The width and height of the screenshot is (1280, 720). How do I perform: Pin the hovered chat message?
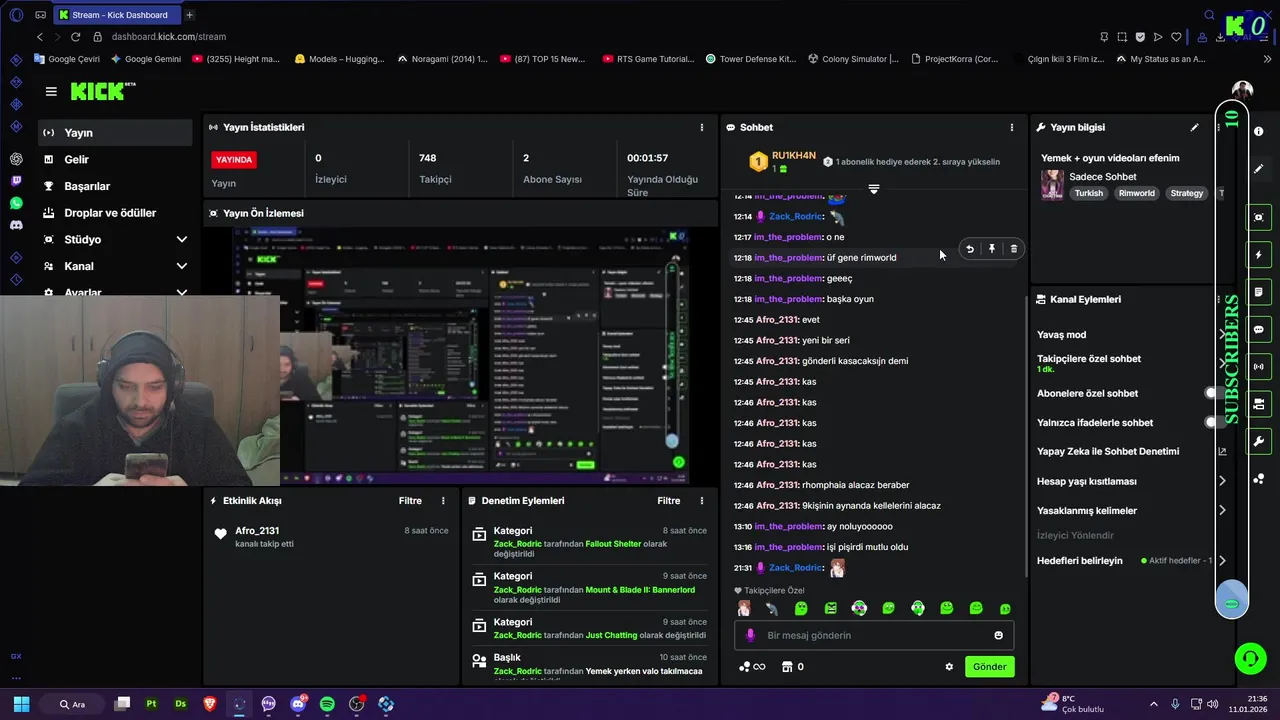point(991,249)
